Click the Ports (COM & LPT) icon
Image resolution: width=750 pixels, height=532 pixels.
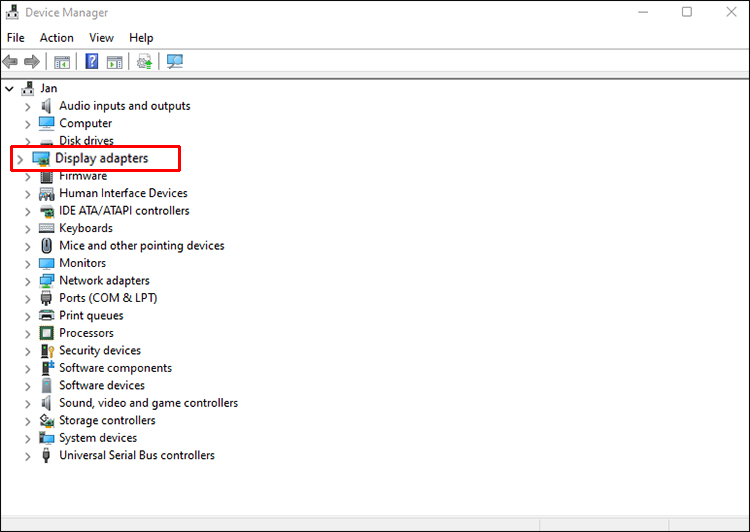pos(46,298)
